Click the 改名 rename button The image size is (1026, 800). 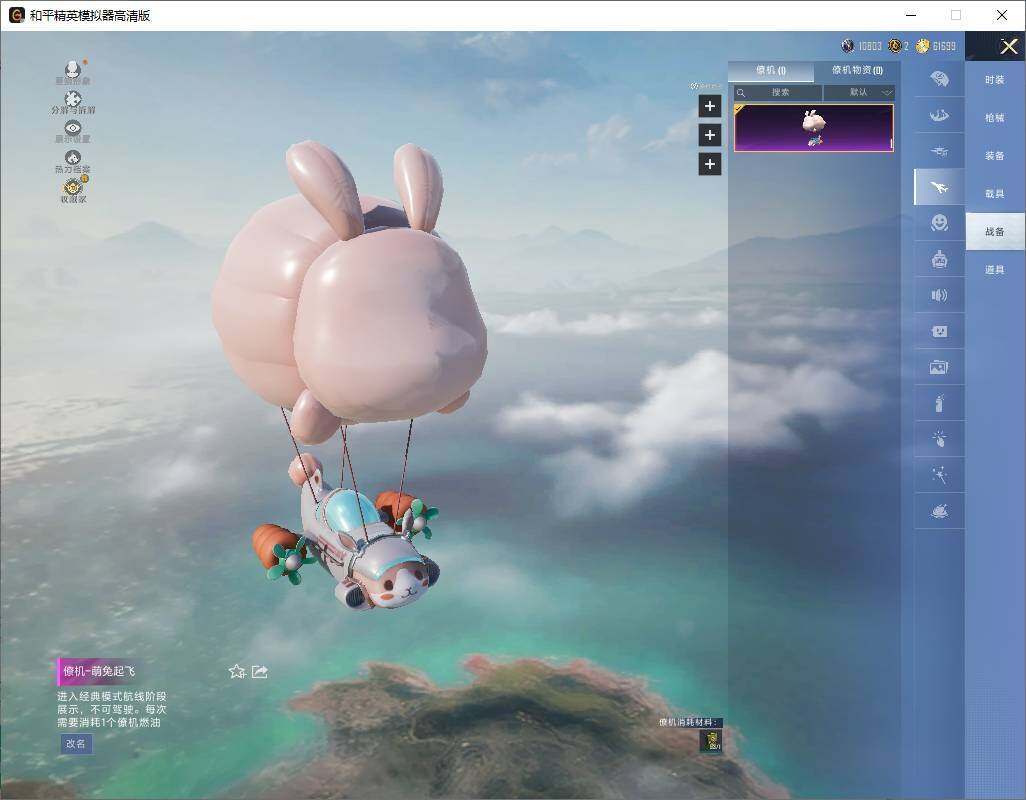pos(76,744)
